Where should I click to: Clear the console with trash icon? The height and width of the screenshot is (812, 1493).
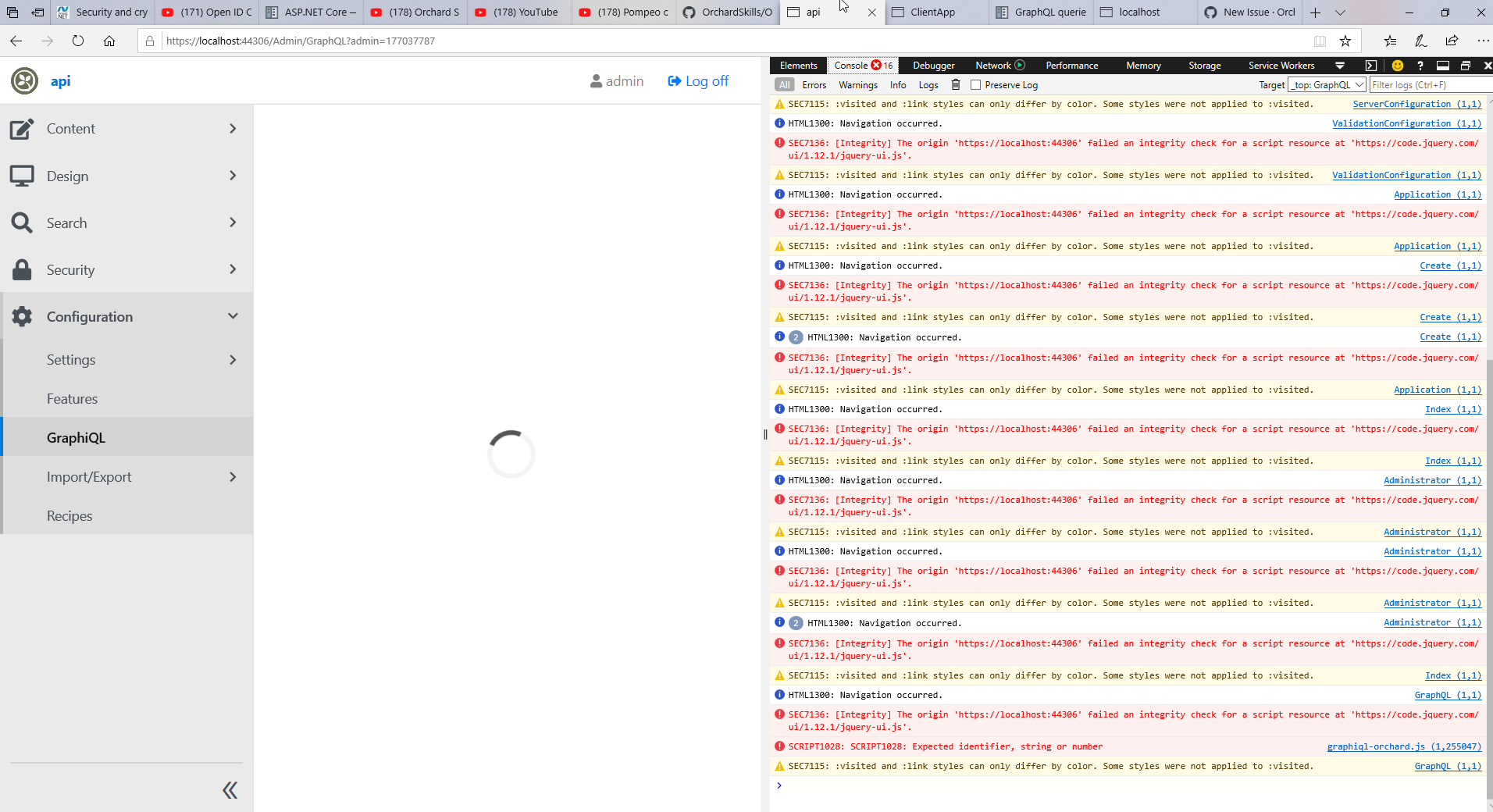pos(956,84)
